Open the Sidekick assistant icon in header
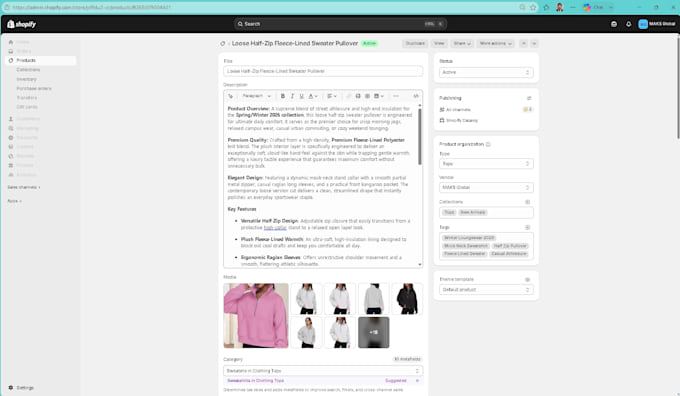The height and width of the screenshot is (396, 680). click(614, 24)
